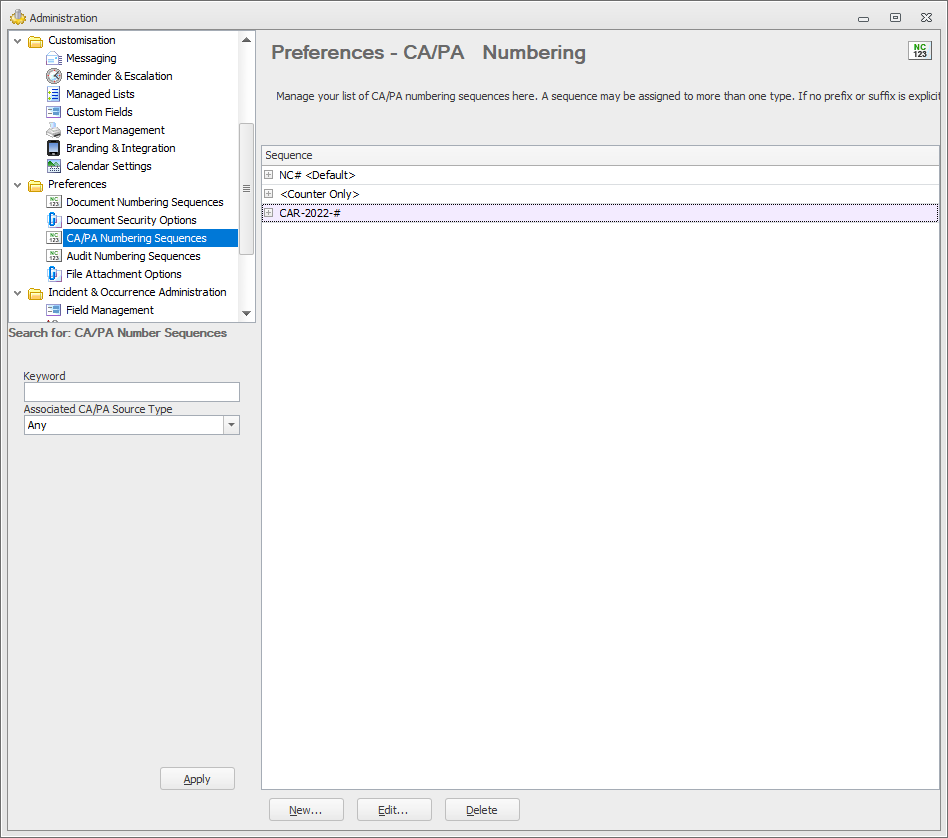
Task: Restore the Administration window
Action: pyautogui.click(x=895, y=18)
